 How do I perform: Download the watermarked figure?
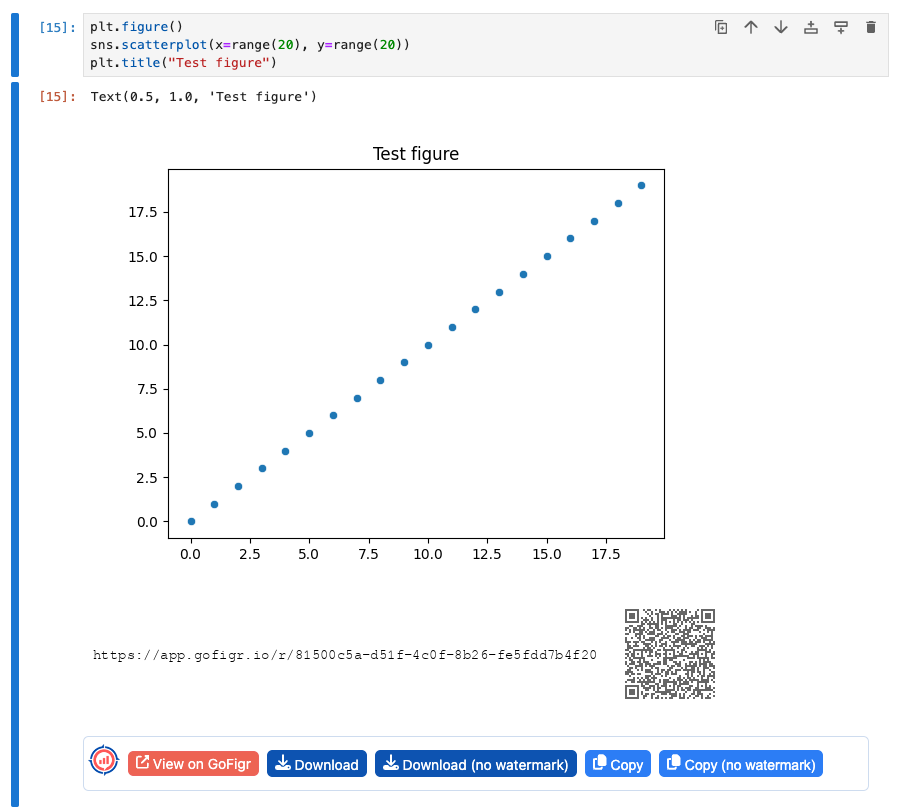317,763
